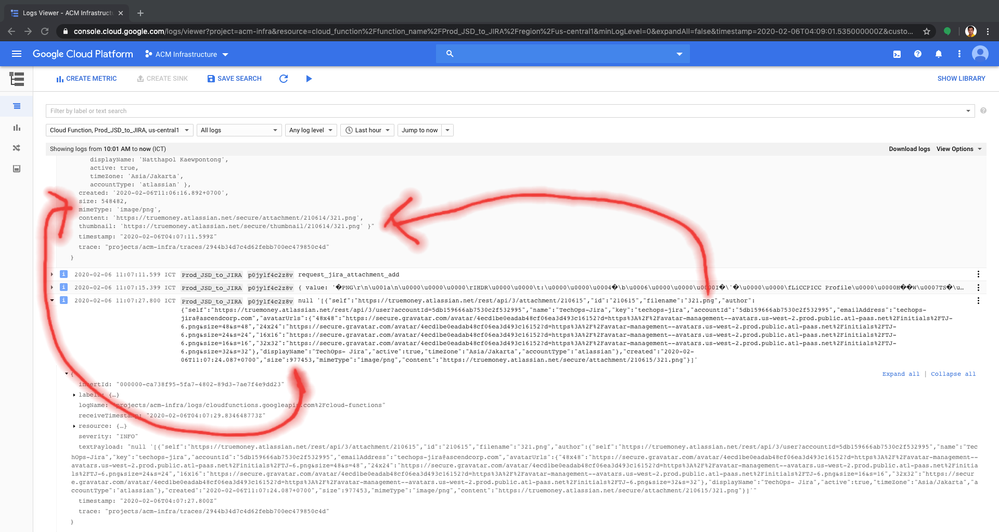Image resolution: width=999 pixels, height=532 pixels.
Task: Click CREATE SINK
Action: click(162, 78)
